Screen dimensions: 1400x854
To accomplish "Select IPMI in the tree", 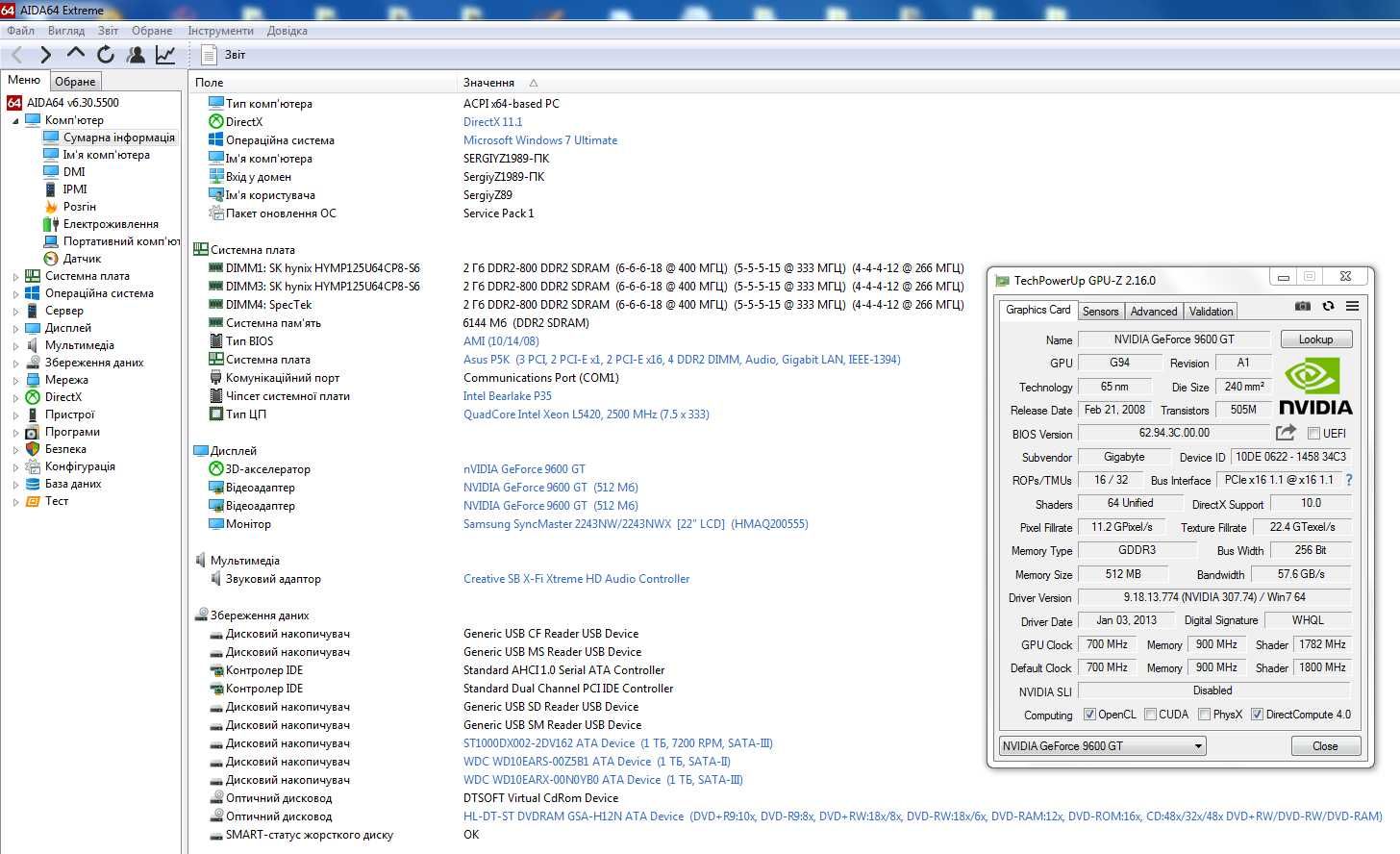I will click(x=74, y=189).
